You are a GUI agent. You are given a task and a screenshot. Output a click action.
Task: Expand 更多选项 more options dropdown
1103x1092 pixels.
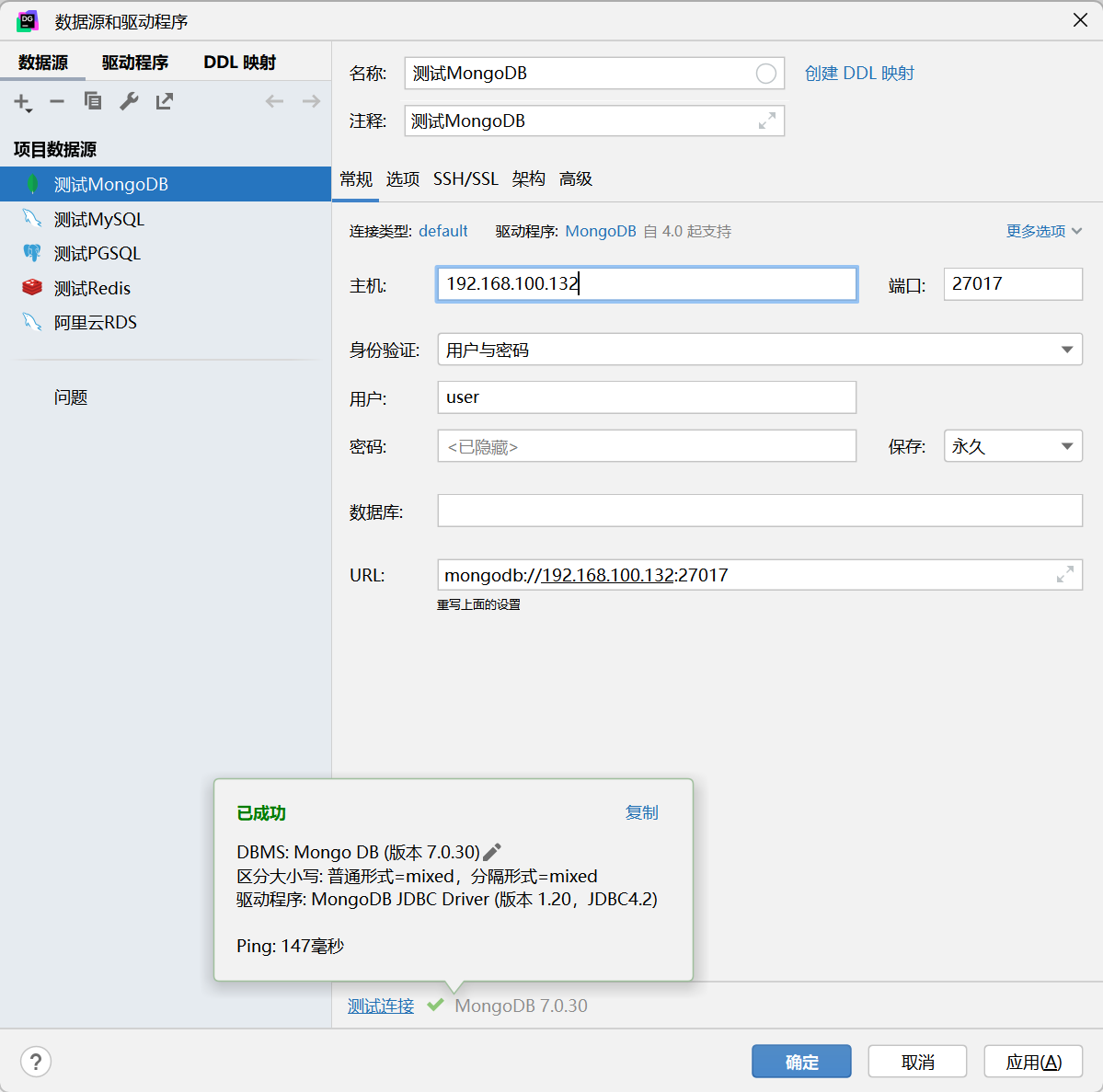click(1044, 231)
